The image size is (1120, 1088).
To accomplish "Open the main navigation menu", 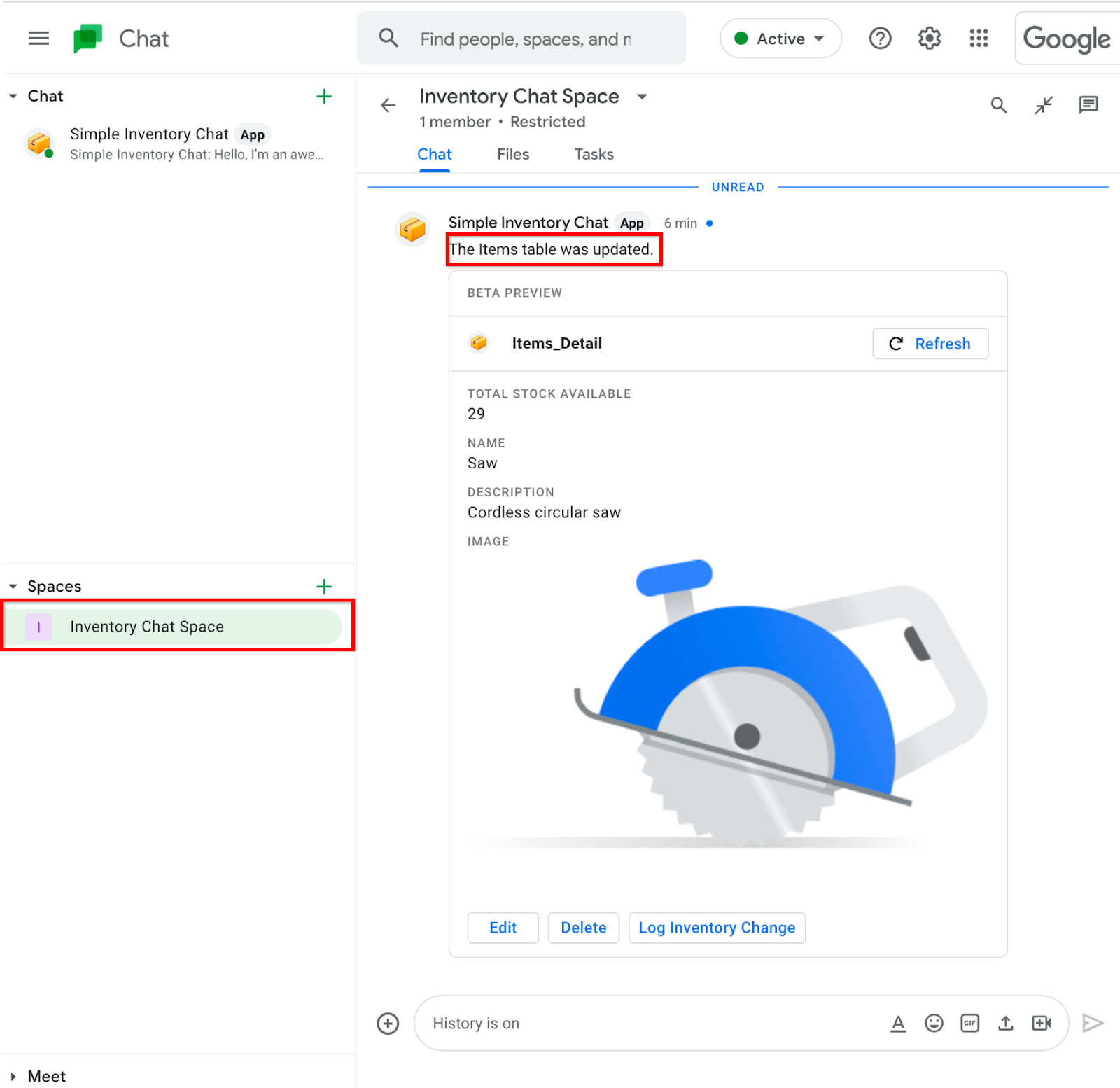I will click(x=38, y=39).
